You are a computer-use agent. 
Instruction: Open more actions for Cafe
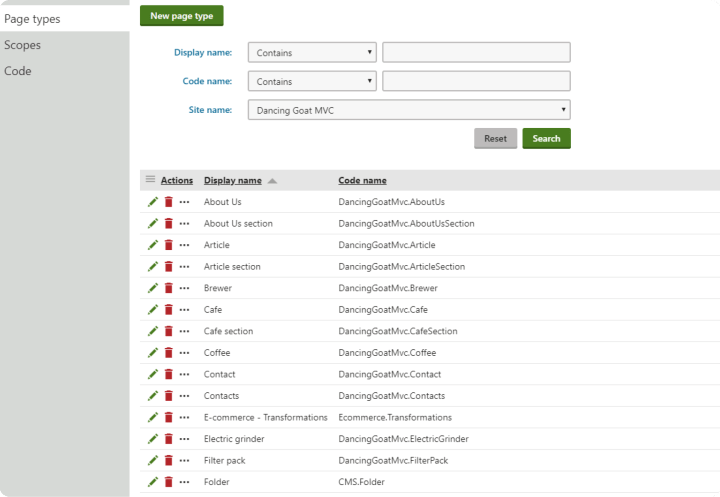184,310
